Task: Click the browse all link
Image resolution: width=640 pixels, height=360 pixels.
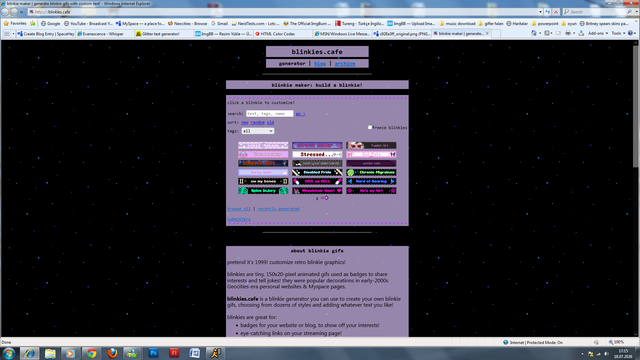Action: 239,209
